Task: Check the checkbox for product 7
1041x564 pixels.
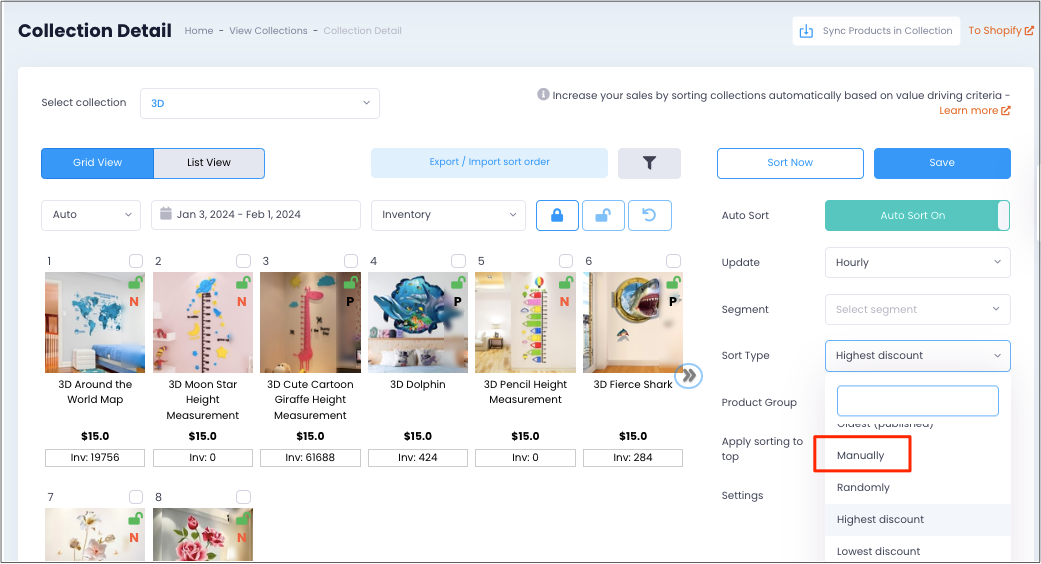Action: 136,497
